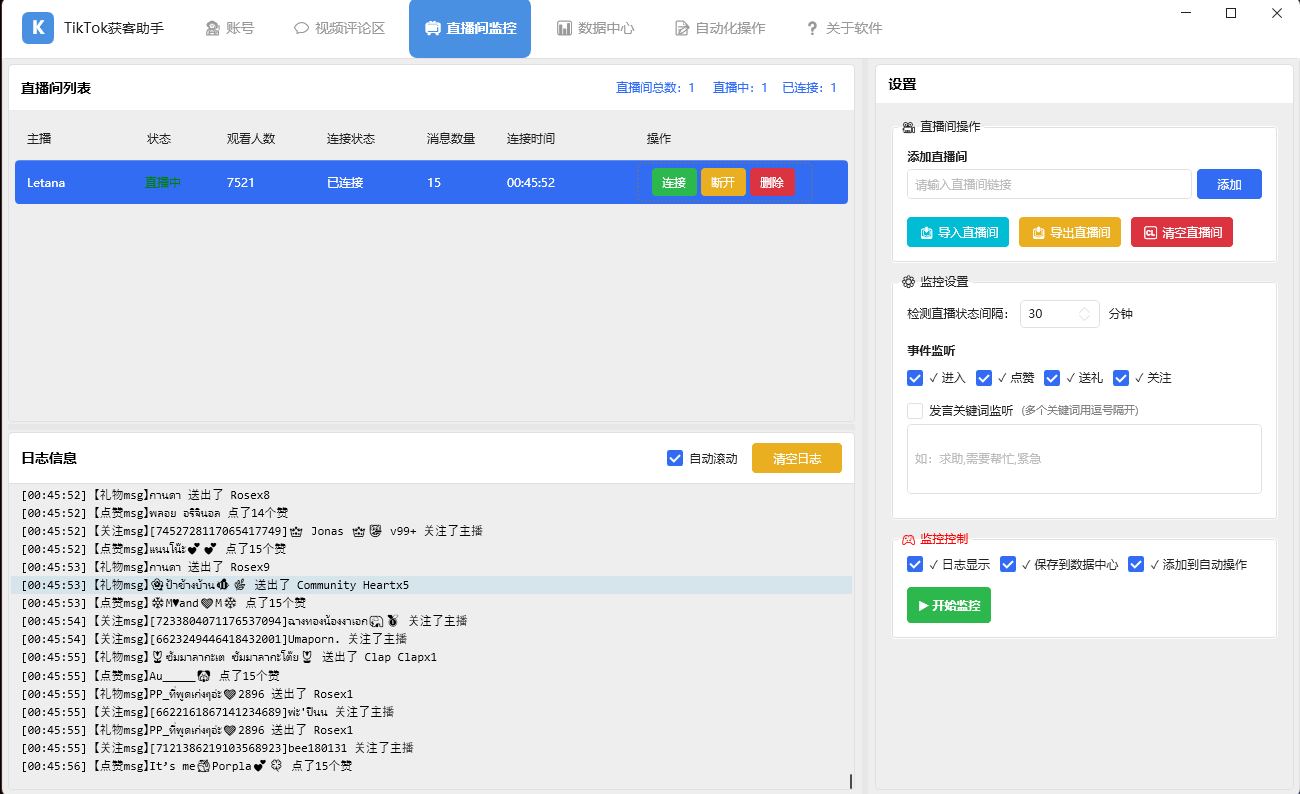Click the interval stepper arrows

click(1085, 314)
